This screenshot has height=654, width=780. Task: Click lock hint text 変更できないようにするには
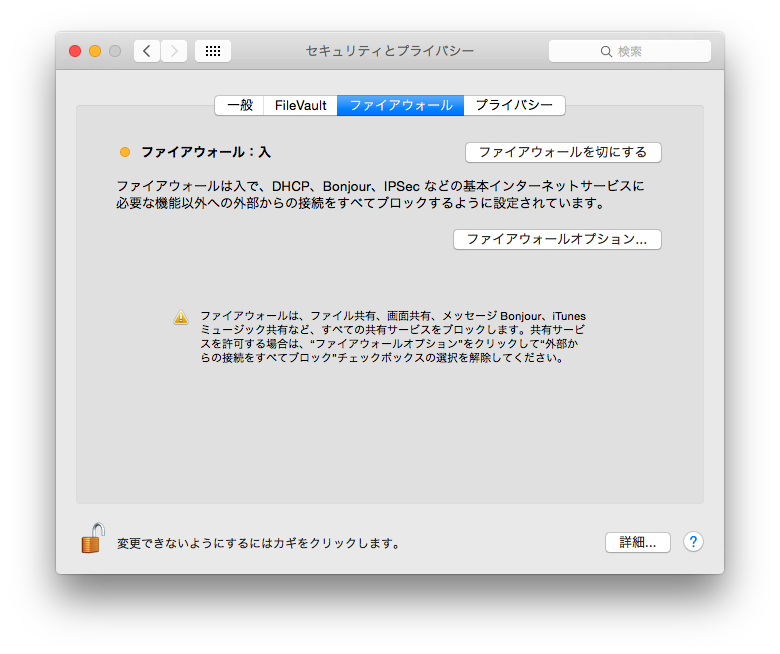pos(259,543)
